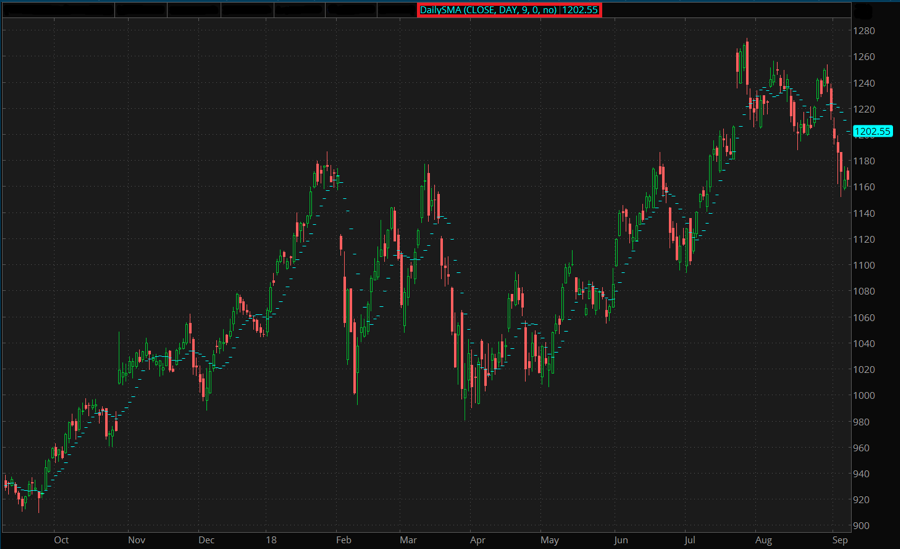Click the Oct label on time axis
The height and width of the screenshot is (549, 900).
click(x=61, y=539)
